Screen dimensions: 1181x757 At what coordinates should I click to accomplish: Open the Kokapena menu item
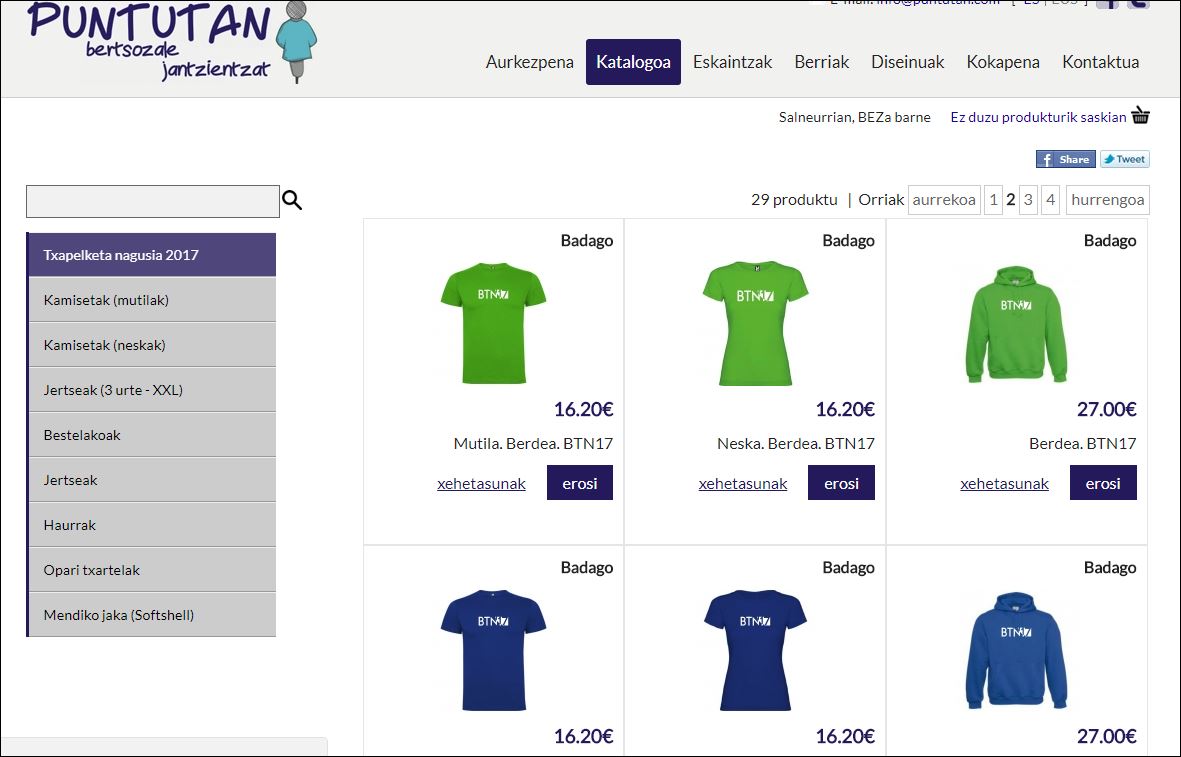coord(1003,62)
